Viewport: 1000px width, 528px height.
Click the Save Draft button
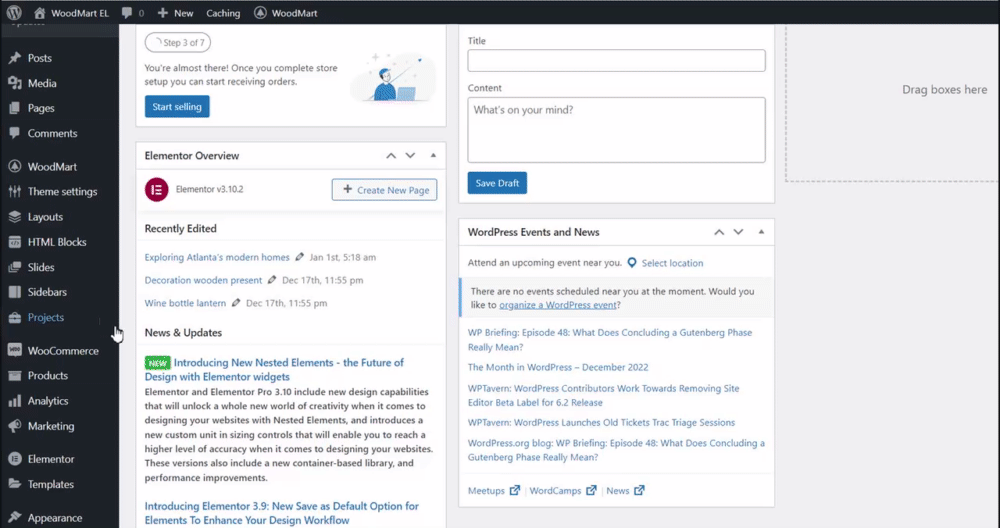click(497, 183)
